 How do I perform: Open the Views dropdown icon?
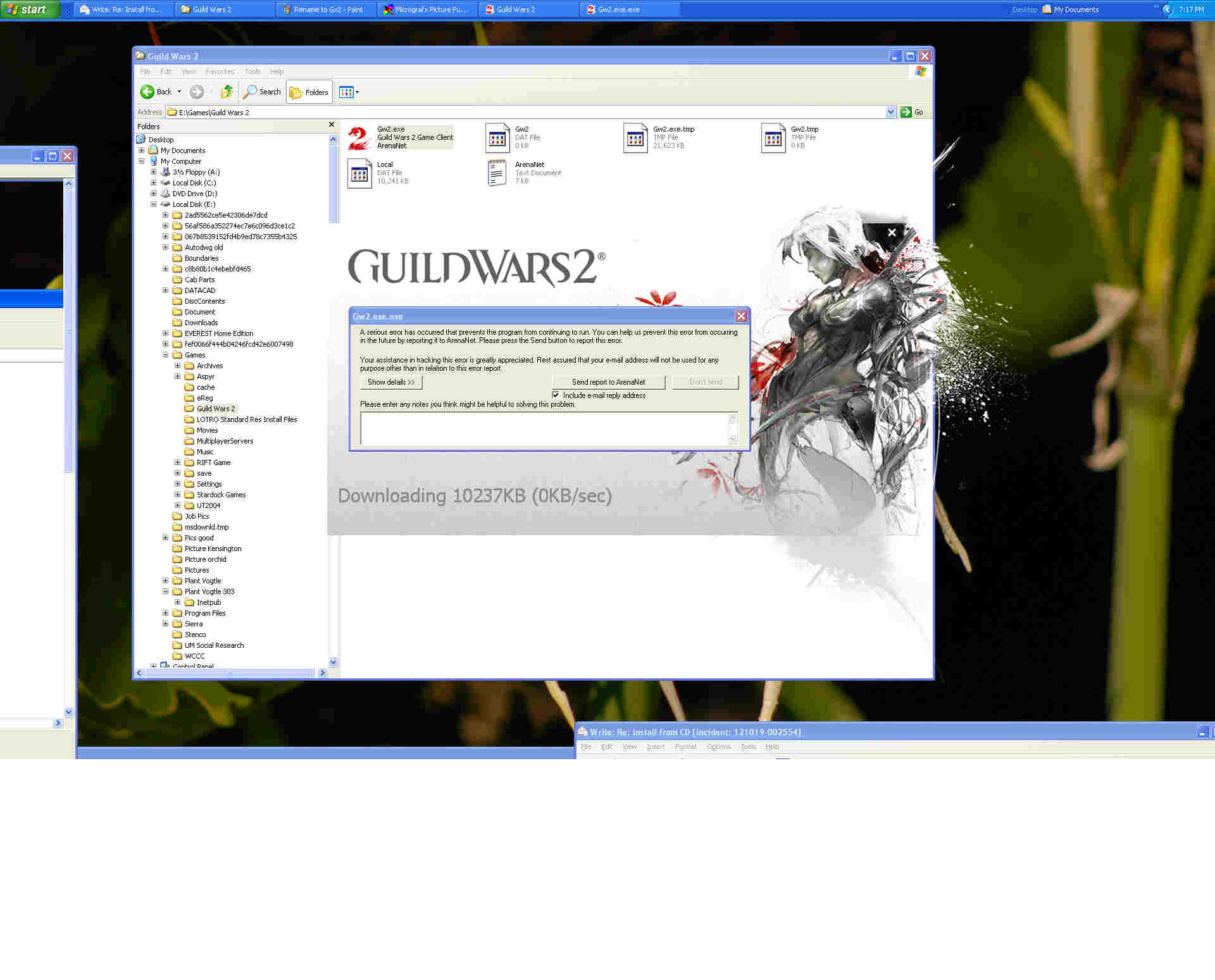click(349, 92)
